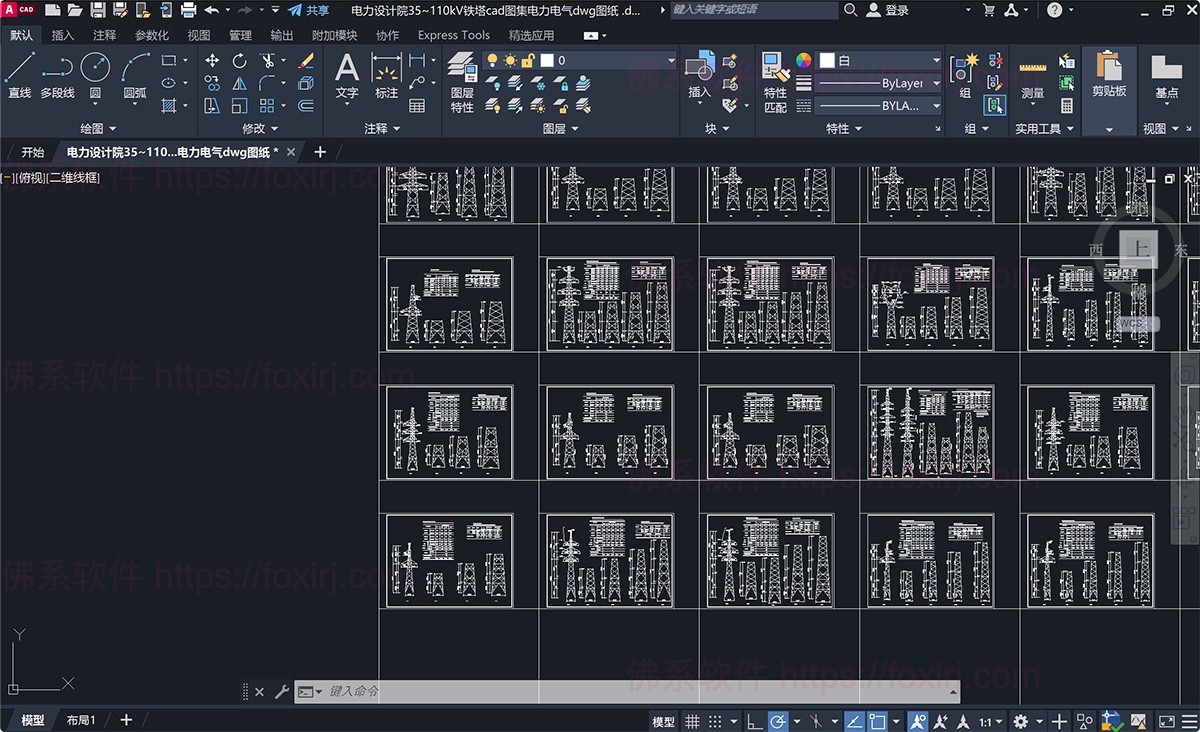
Task: Click the 布局1 layout tab
Action: coord(81,719)
